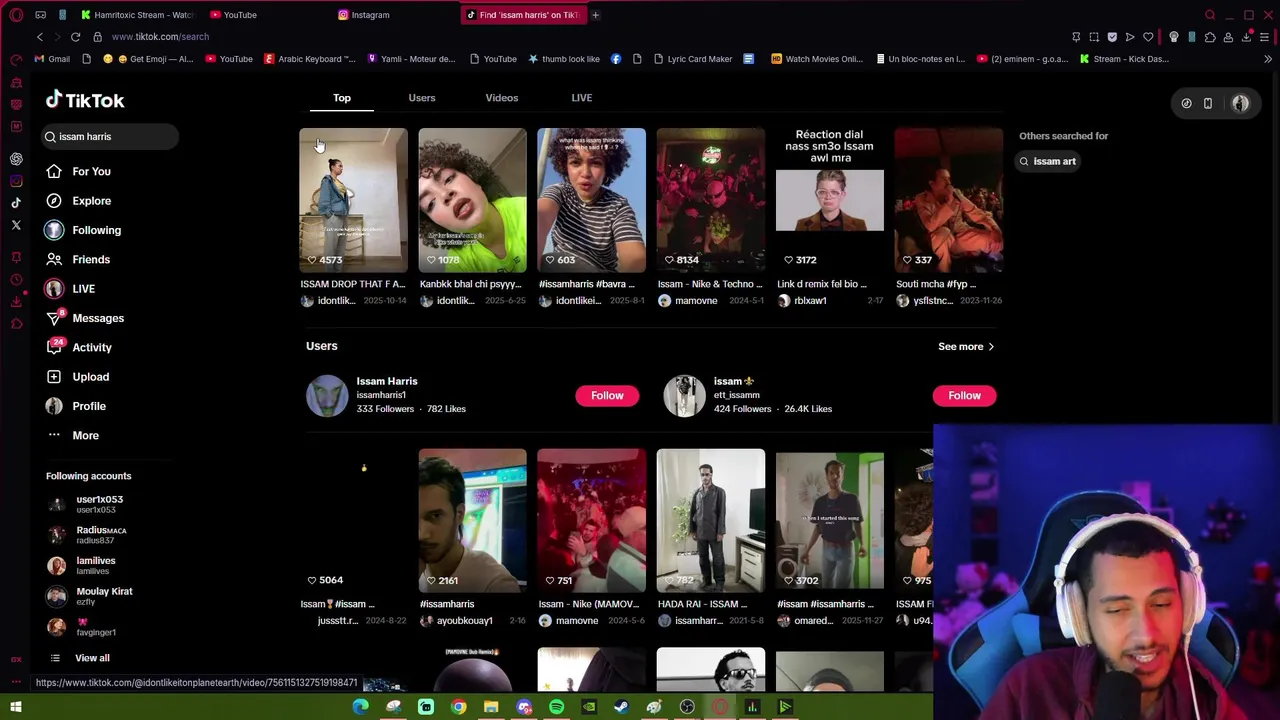Open the browser snapshot tool icon
This screenshot has height=720, width=1280.
[x=1094, y=37]
